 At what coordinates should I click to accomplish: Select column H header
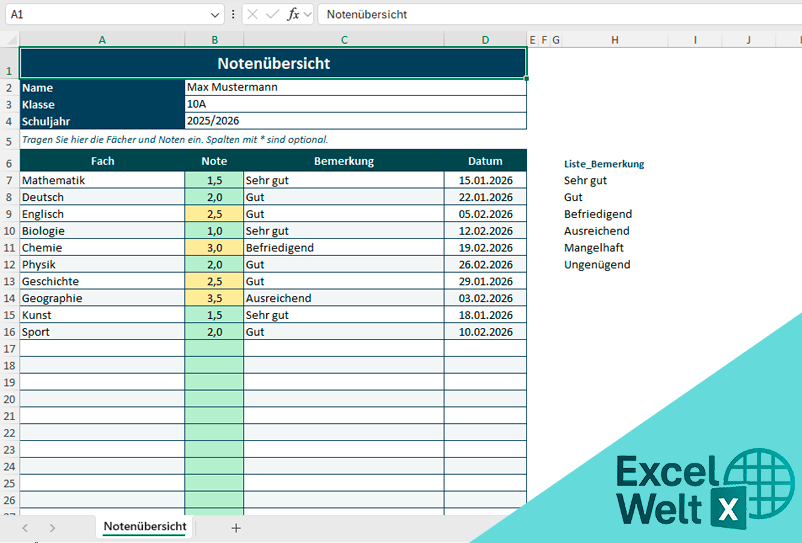point(615,40)
